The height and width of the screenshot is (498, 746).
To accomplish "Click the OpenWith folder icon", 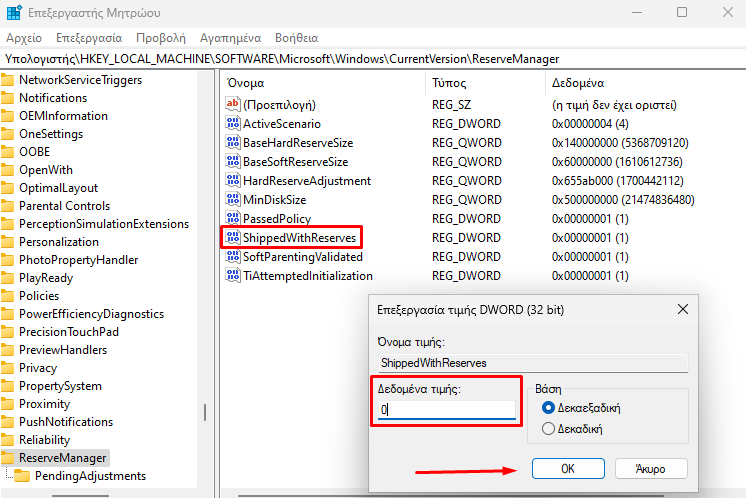I will coord(7,170).
